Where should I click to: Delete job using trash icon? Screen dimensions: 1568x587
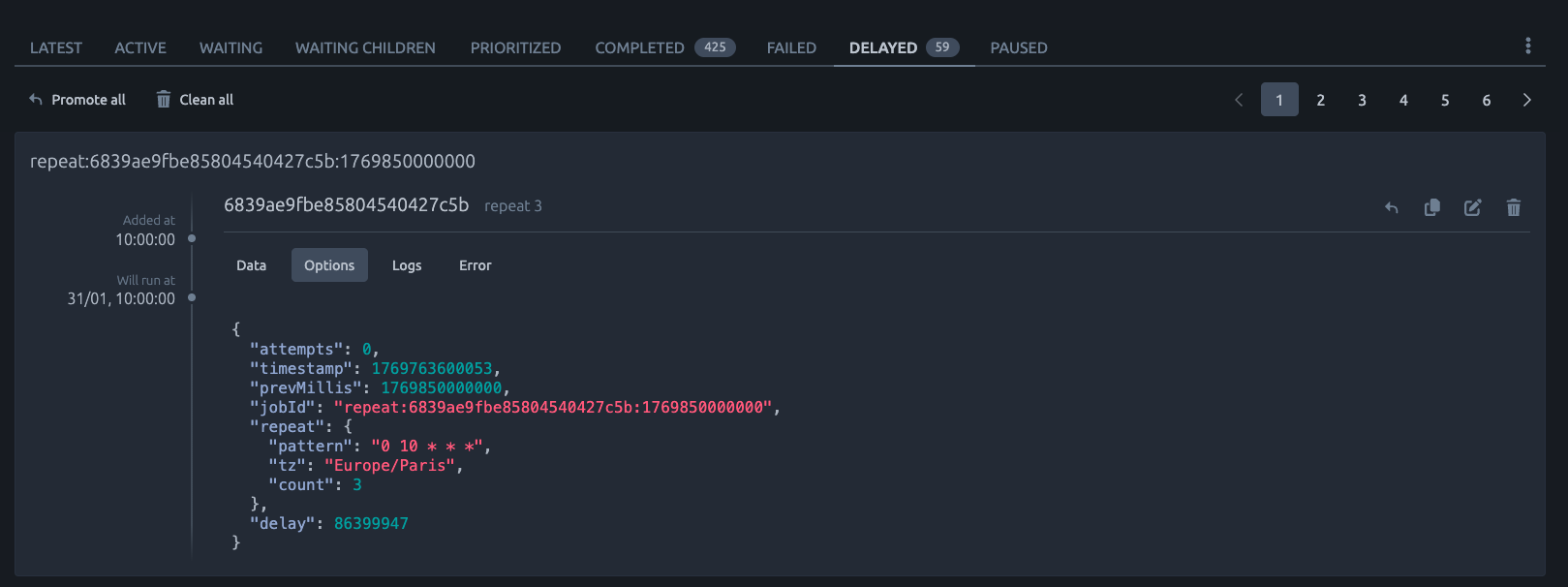tap(1513, 207)
